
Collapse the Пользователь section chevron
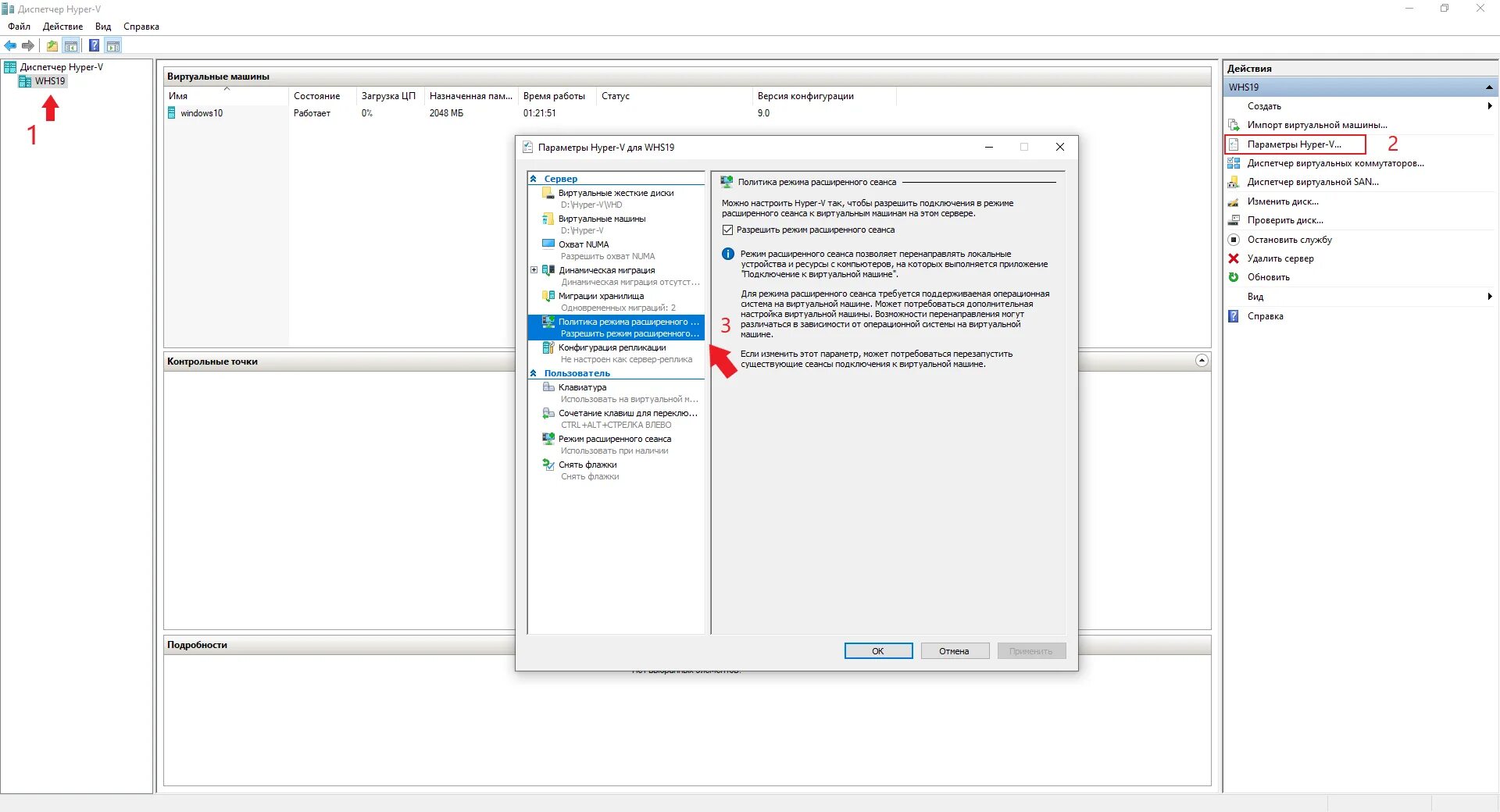pyautogui.click(x=534, y=373)
